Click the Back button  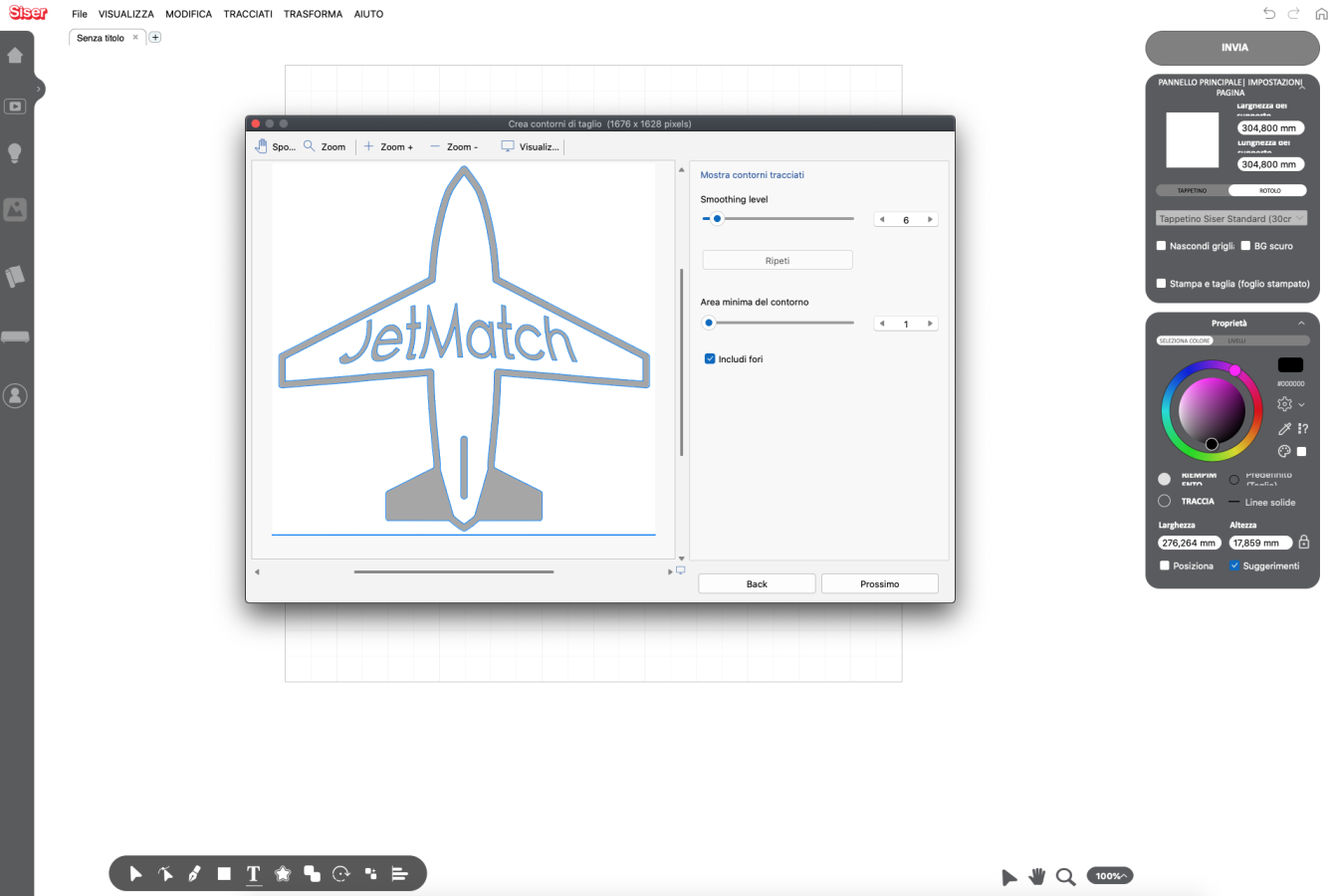click(x=757, y=584)
